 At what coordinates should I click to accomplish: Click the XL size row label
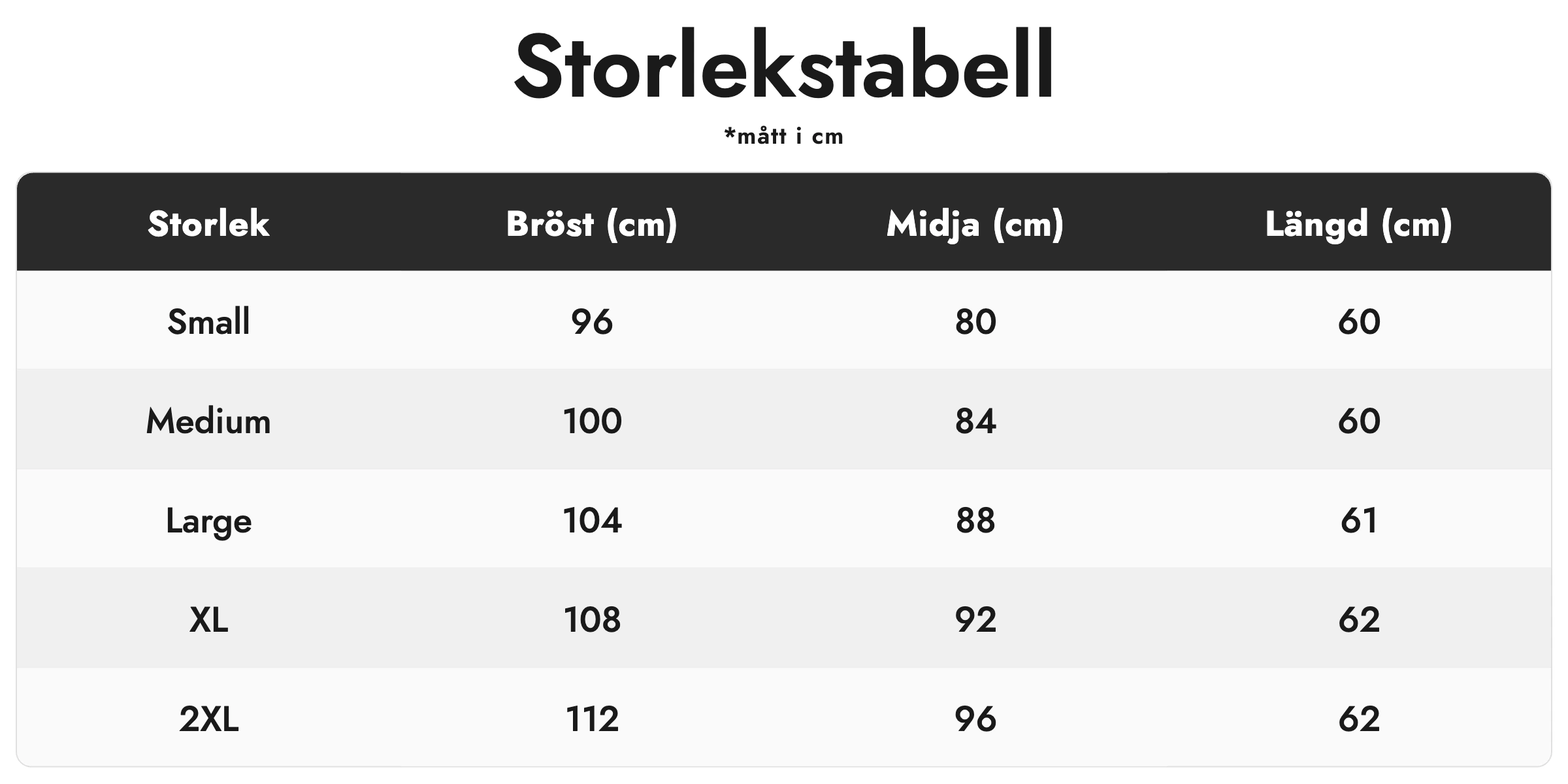pyautogui.click(x=208, y=620)
